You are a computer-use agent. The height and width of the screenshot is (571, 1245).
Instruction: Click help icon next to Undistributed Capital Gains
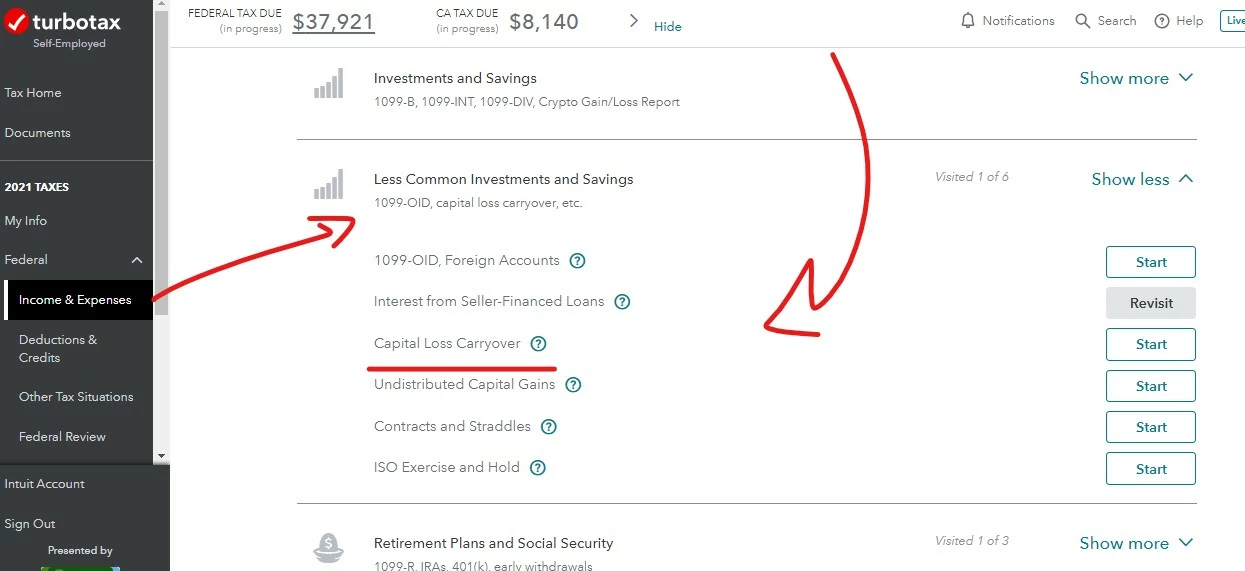573,385
